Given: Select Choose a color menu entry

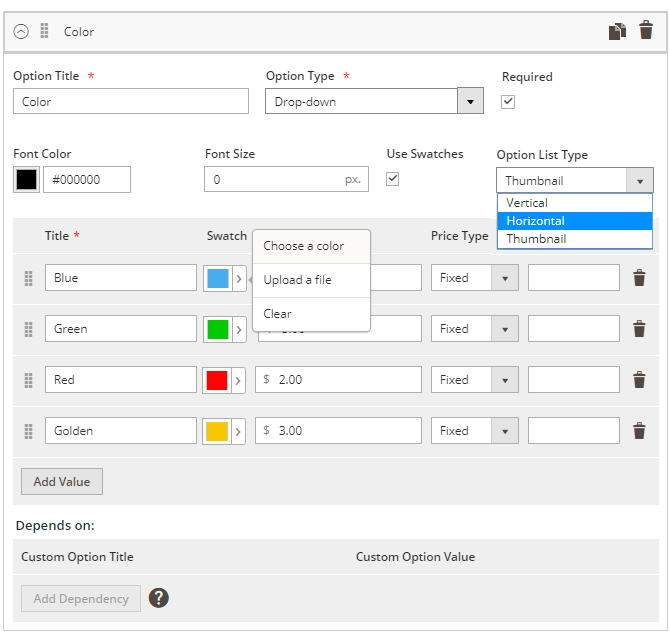Looking at the screenshot, I should 311,246.
